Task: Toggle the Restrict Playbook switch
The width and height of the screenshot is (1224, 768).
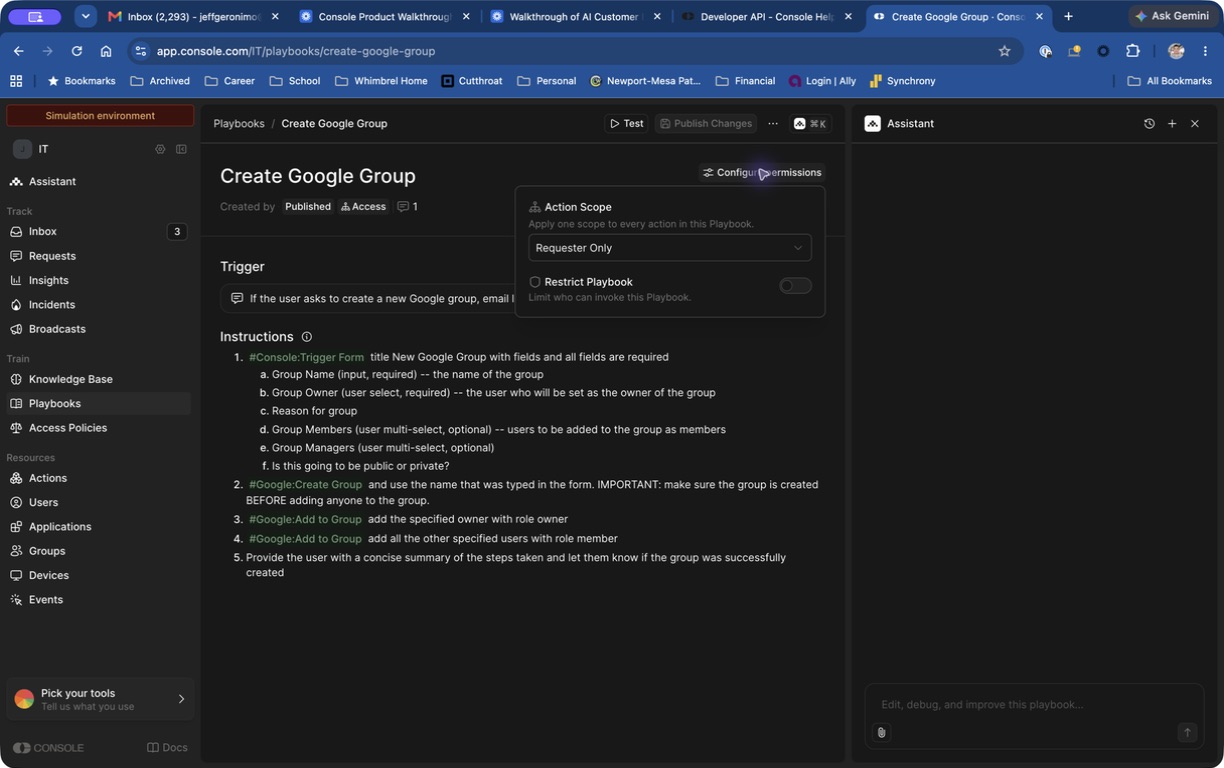Action: tap(795, 286)
